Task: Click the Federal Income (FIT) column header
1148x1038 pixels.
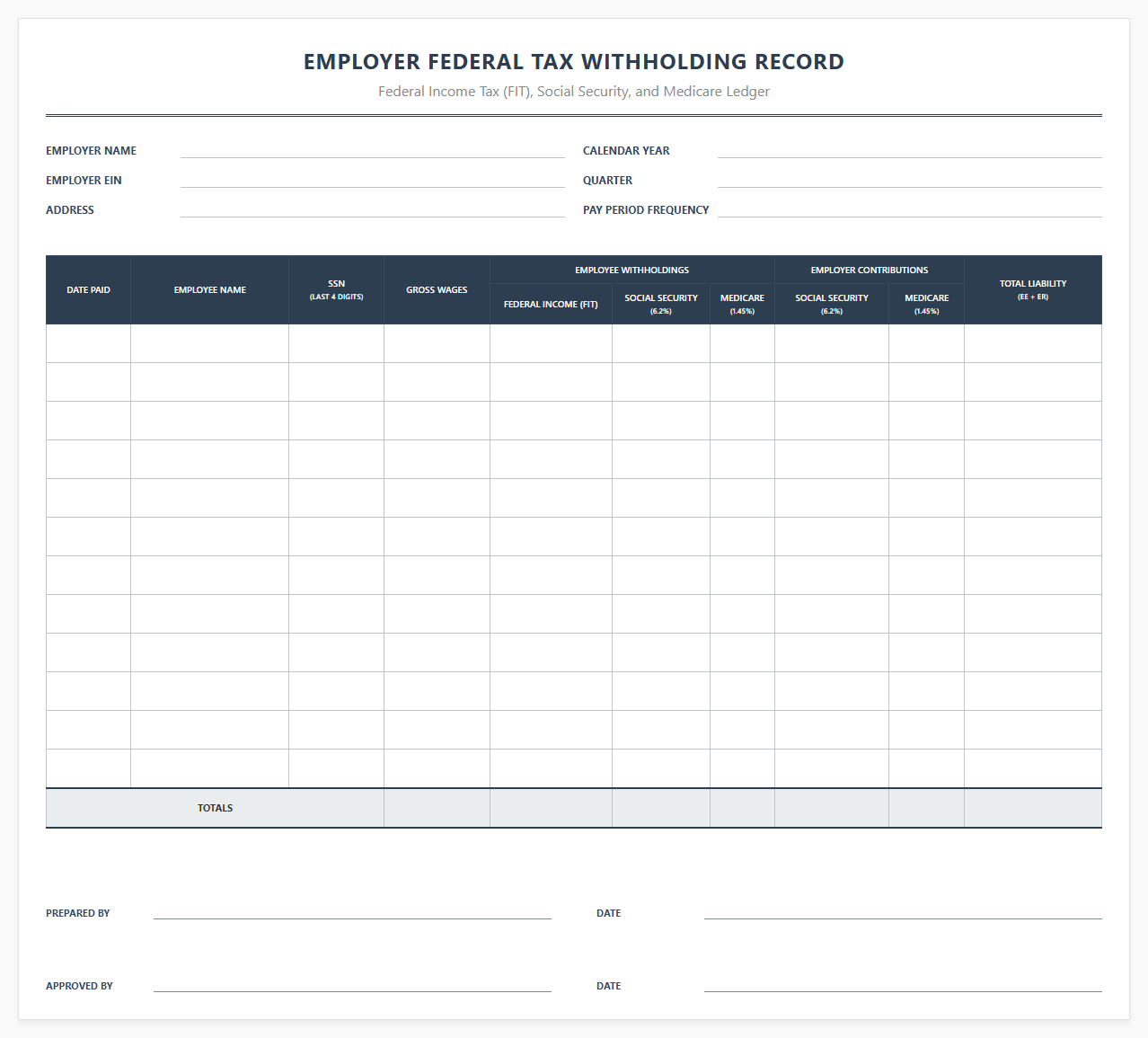Action: (x=551, y=304)
